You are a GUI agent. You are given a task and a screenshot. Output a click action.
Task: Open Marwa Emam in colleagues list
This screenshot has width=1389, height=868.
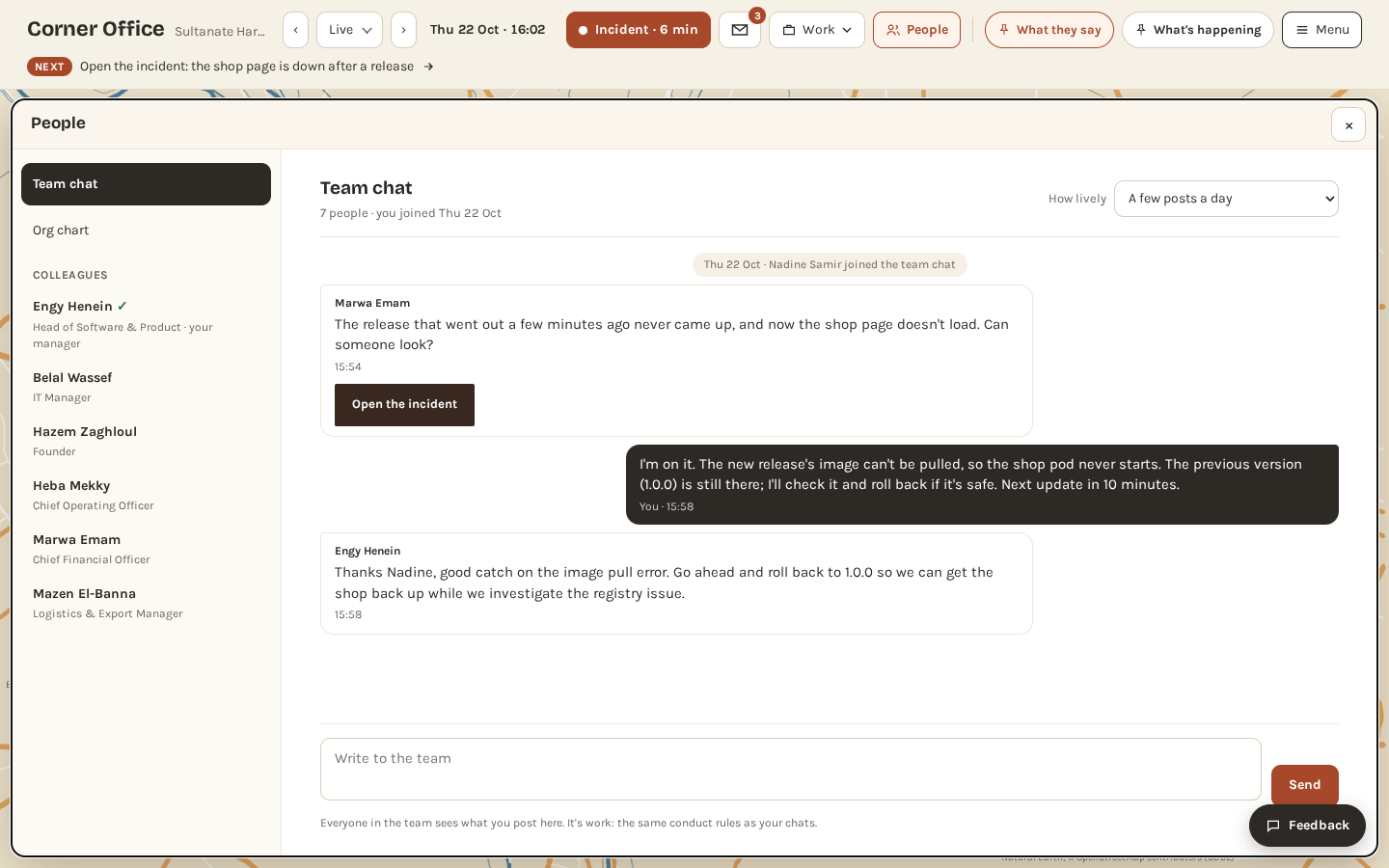(x=146, y=549)
